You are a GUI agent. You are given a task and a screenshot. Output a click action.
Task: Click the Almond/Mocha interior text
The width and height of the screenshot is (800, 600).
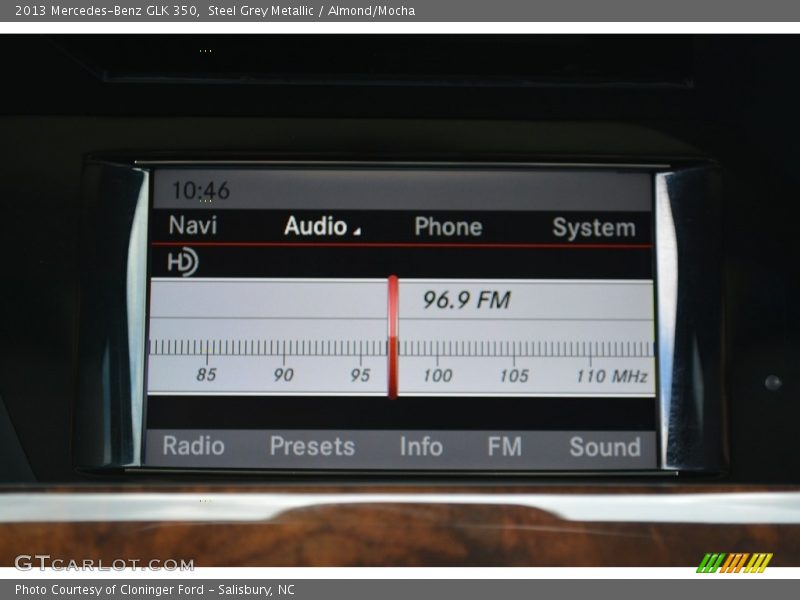(x=371, y=11)
